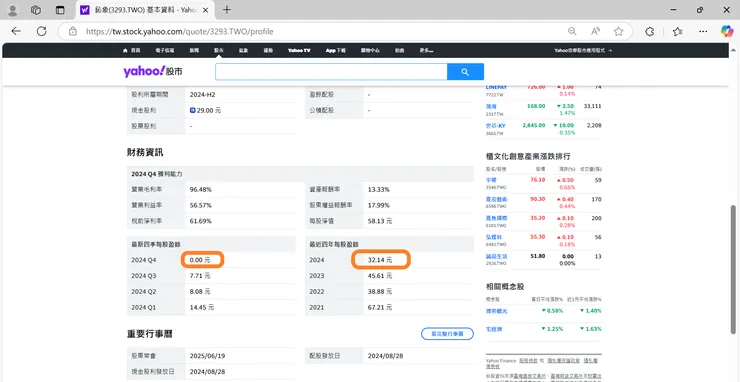
Task: Focus the stock search input field
Action: 331,72
